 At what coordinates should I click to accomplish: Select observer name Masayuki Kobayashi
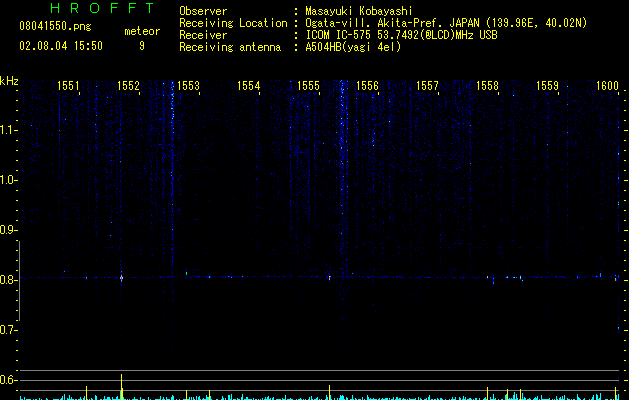pyautogui.click(x=359, y=11)
